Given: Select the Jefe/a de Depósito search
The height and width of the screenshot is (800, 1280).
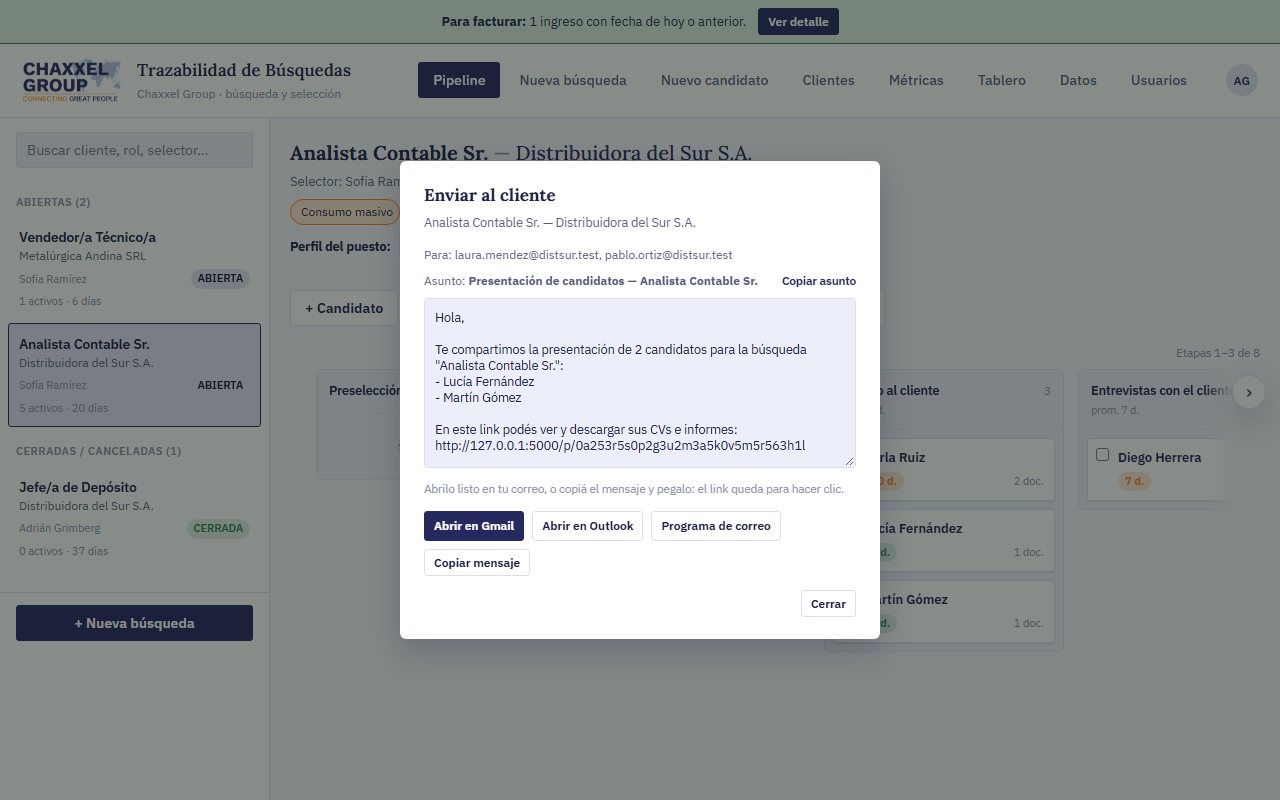Looking at the screenshot, I should (134, 518).
